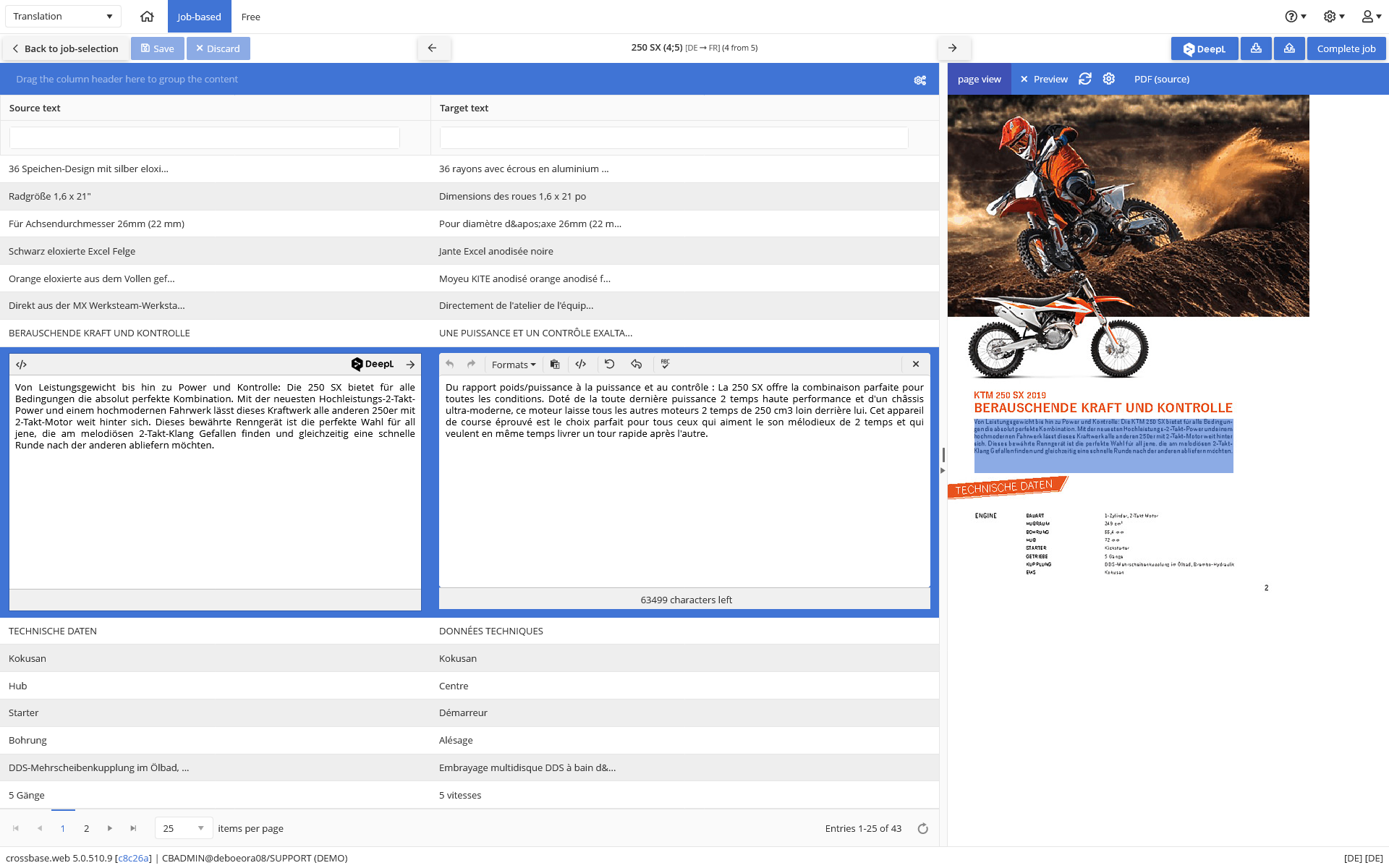Open the settings gear menu in top bar

click(1334, 16)
